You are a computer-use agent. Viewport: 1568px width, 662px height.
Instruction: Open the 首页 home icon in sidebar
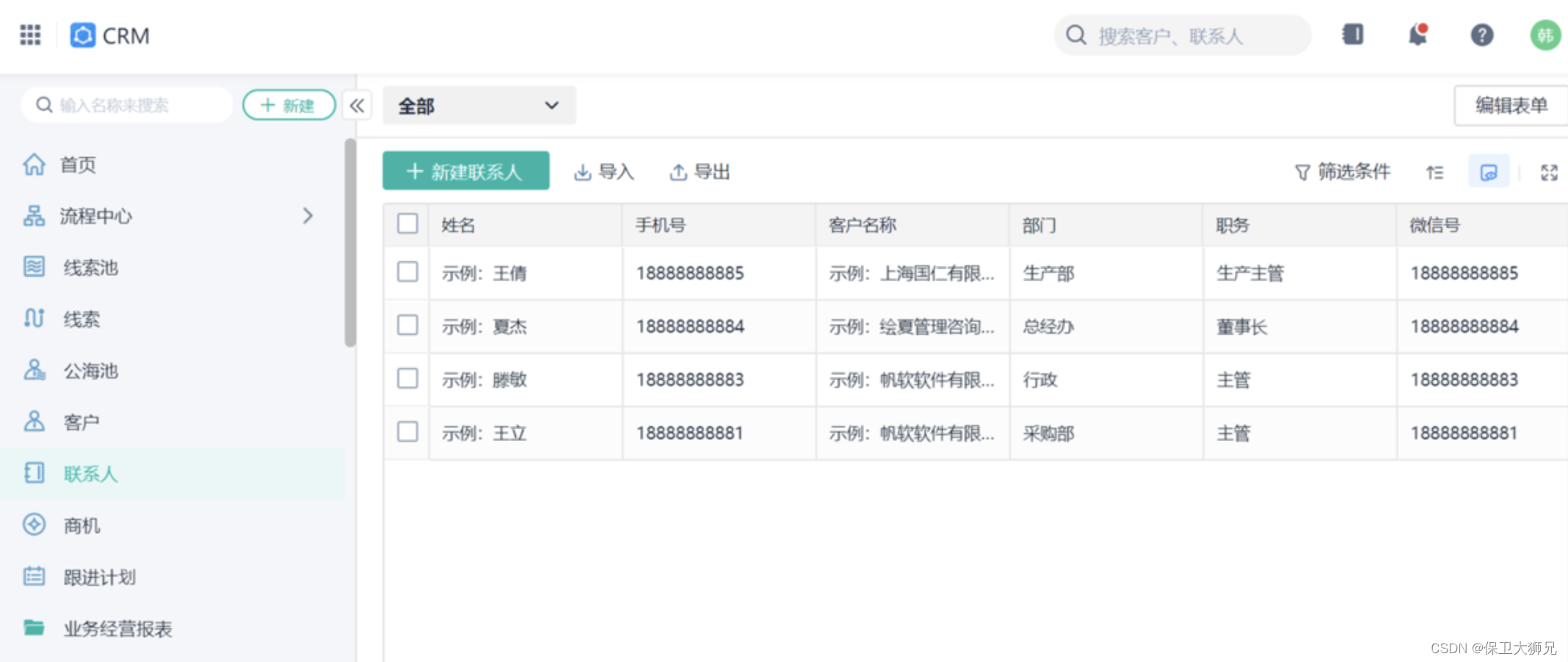click(34, 164)
